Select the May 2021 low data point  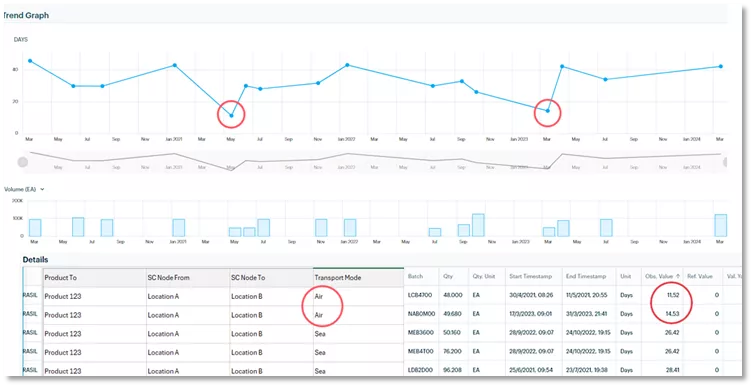(231, 116)
